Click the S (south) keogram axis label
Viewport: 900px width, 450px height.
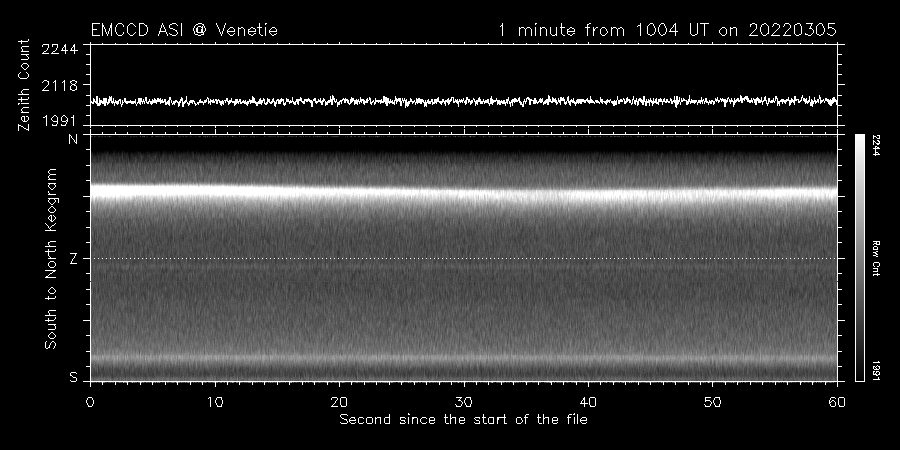73,377
